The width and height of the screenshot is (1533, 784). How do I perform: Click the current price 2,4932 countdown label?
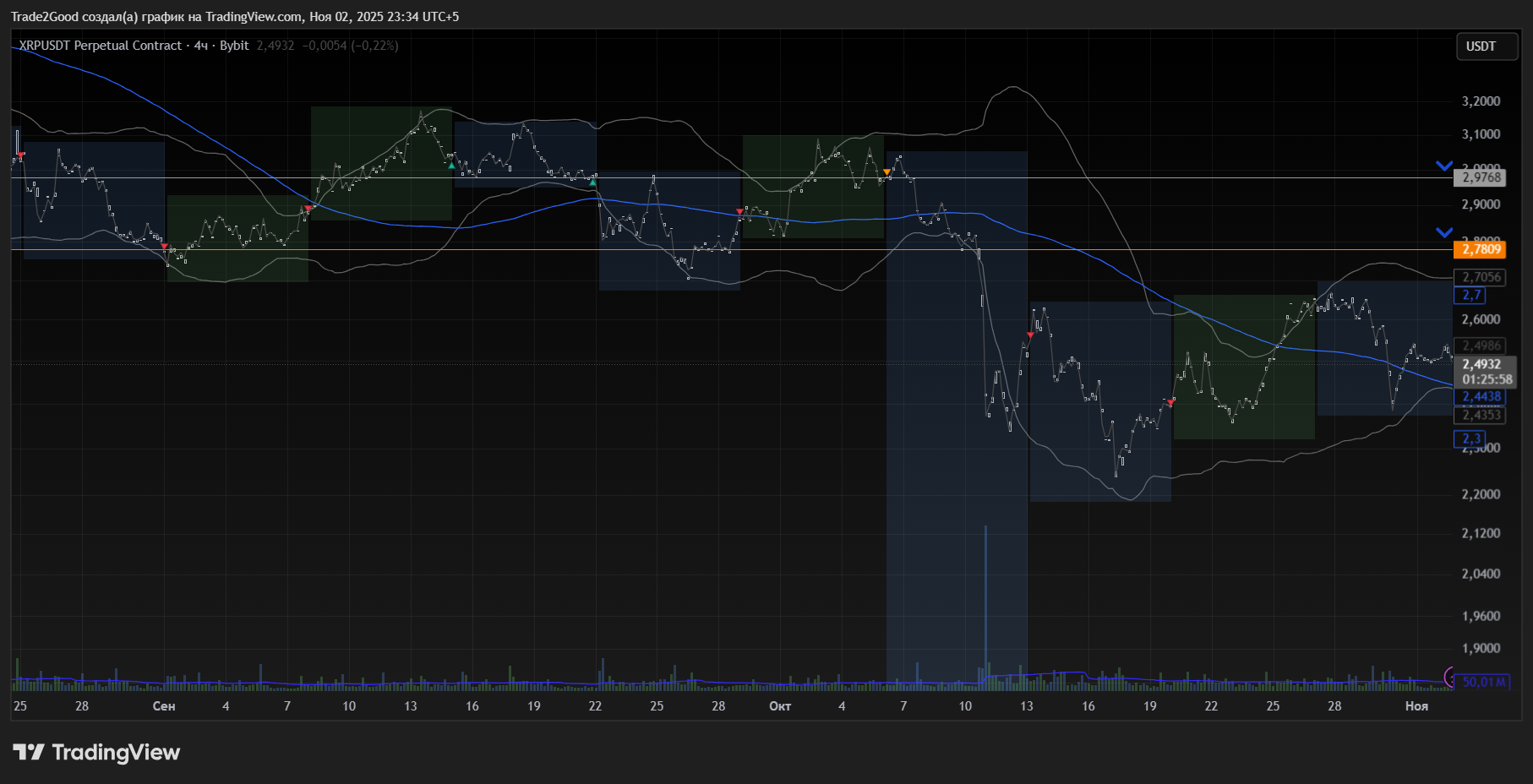point(1487,372)
